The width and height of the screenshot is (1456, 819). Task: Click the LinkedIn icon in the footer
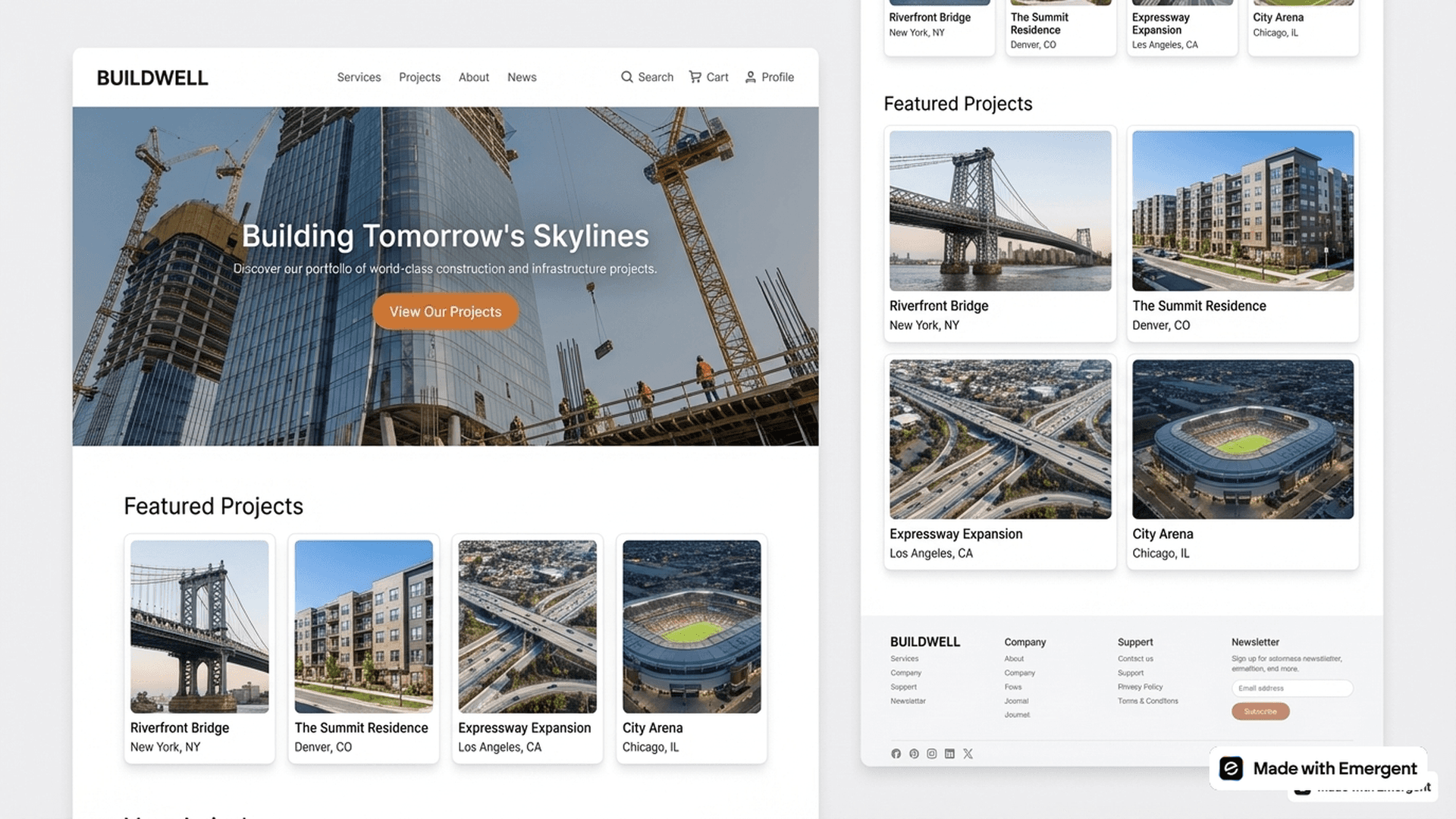pyautogui.click(x=949, y=753)
